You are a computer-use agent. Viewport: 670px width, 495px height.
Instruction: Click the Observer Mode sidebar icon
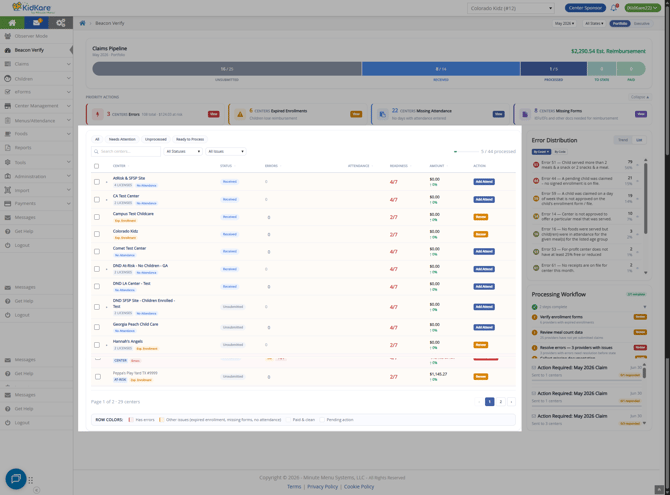tap(8, 36)
